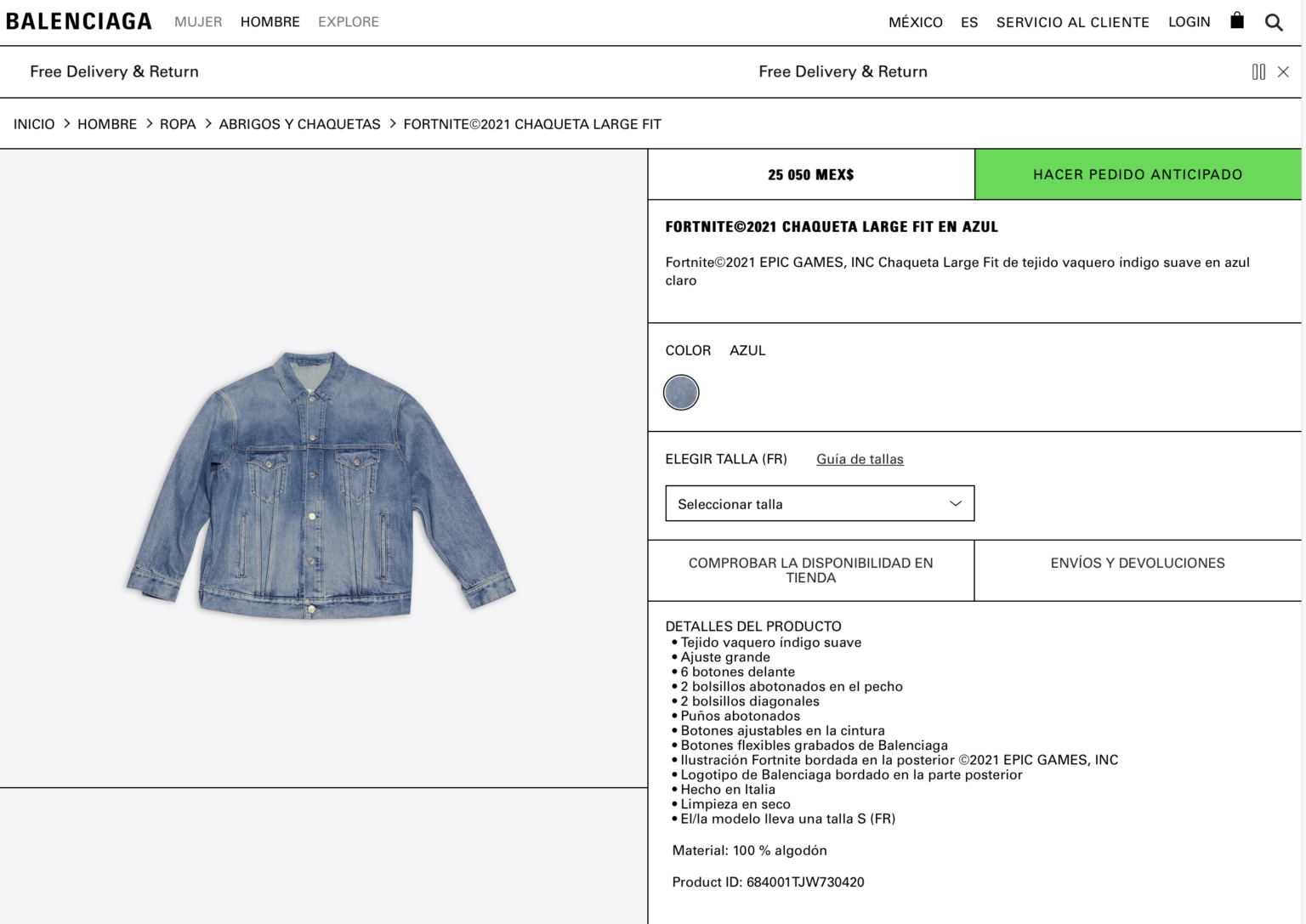Screen dimensions: 1306x924
Task: Pause the scrolling delivery banner
Action: pos(1258,72)
